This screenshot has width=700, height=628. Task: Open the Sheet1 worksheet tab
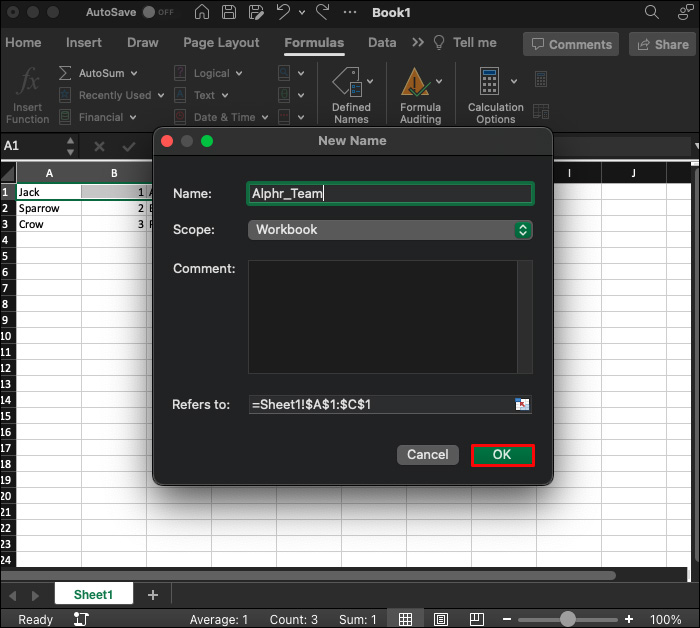click(x=93, y=595)
